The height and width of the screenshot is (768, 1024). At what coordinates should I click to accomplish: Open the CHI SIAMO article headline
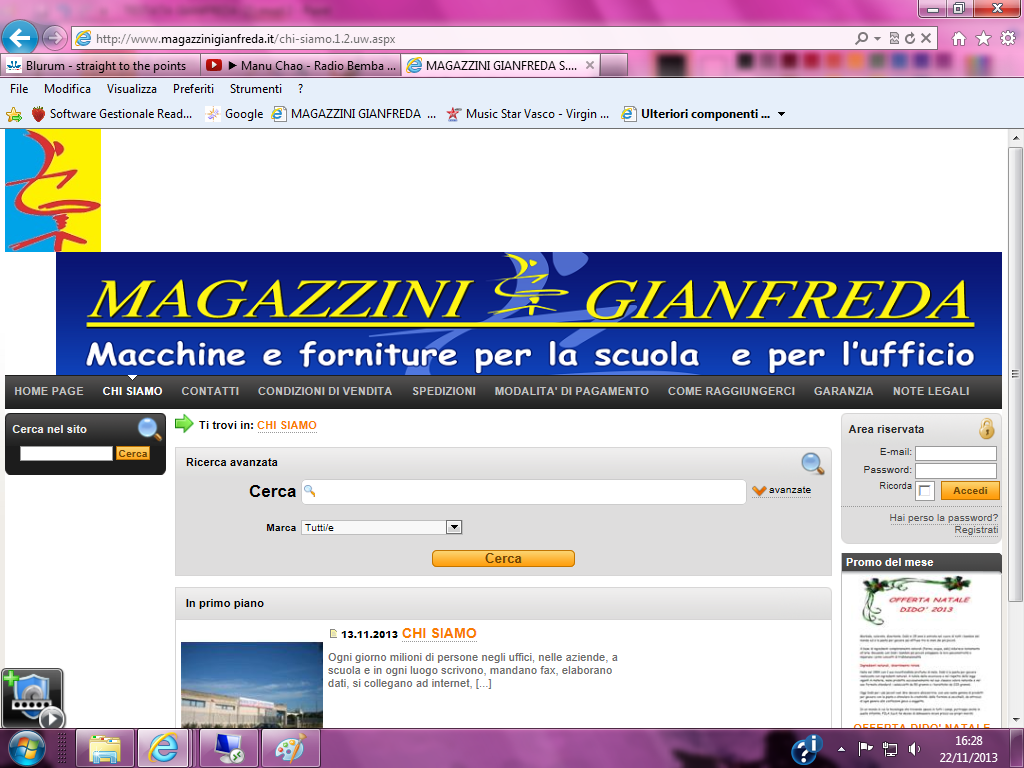pyautogui.click(x=439, y=633)
